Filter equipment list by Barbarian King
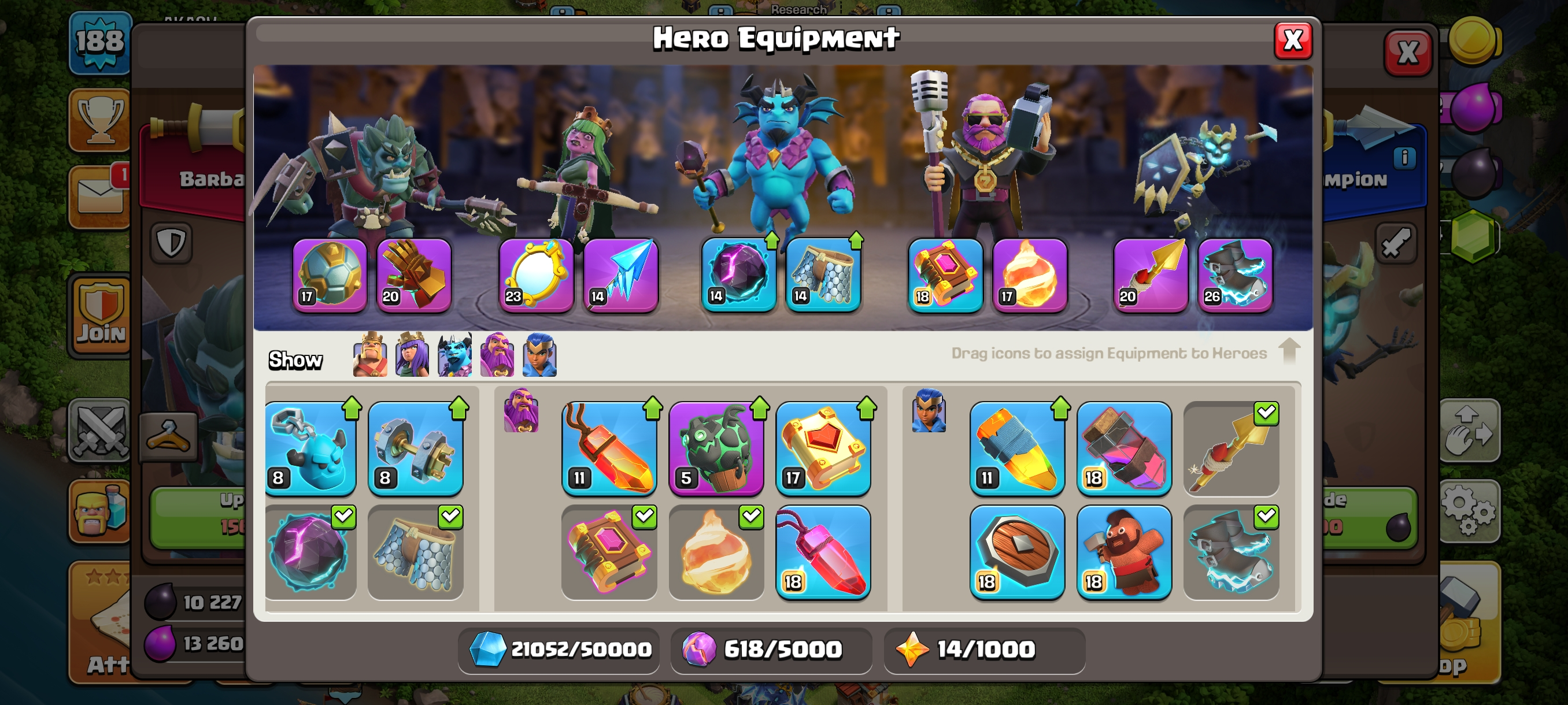The width and height of the screenshot is (1568, 705). click(369, 355)
